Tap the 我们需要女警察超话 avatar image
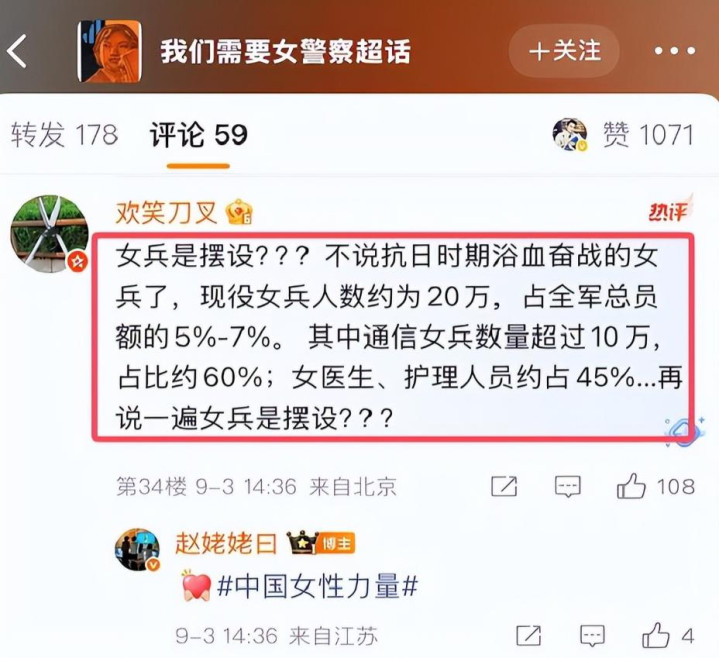This screenshot has height=658, width=719. 109,51
